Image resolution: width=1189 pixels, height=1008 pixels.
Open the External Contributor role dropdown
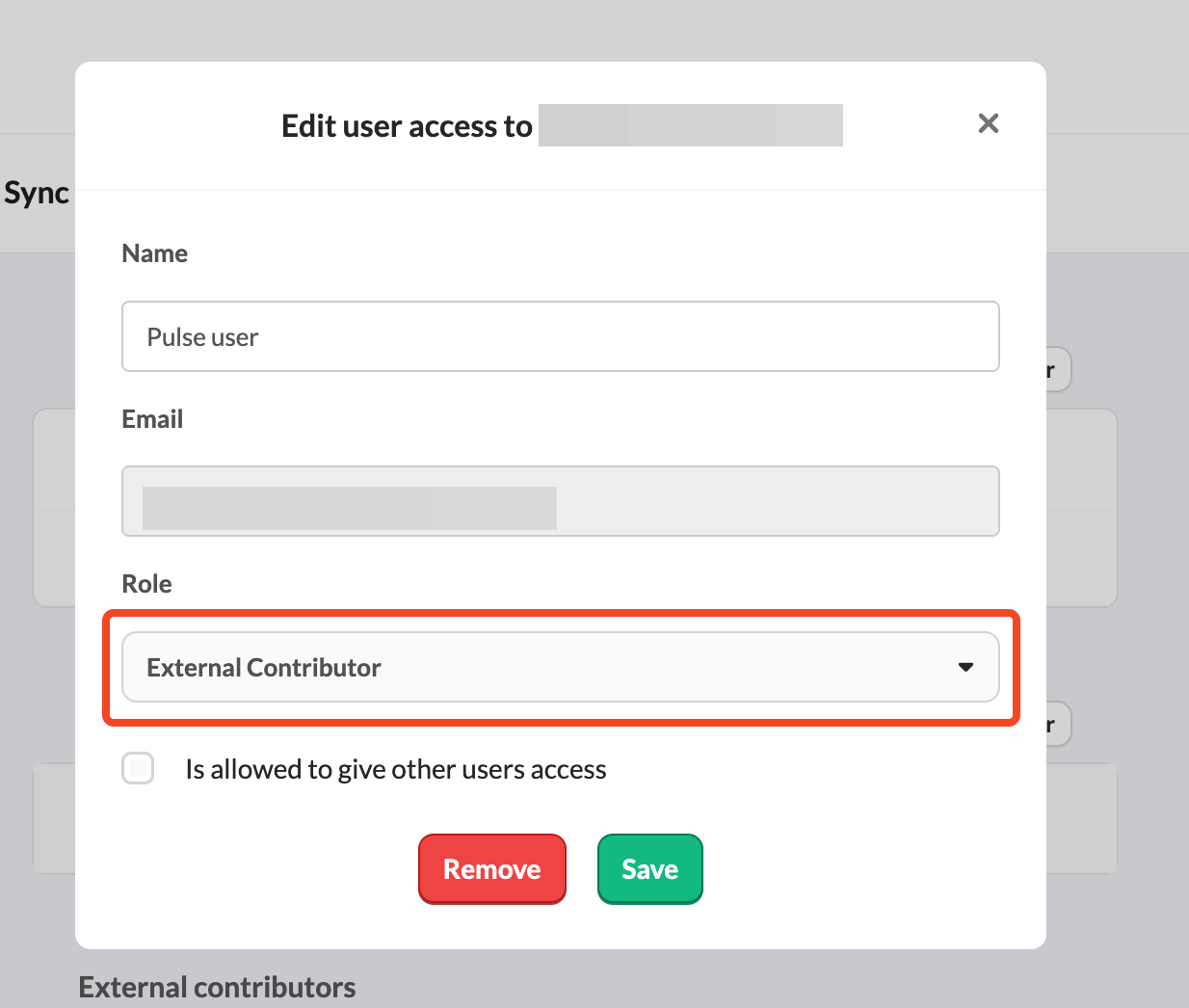tap(560, 667)
